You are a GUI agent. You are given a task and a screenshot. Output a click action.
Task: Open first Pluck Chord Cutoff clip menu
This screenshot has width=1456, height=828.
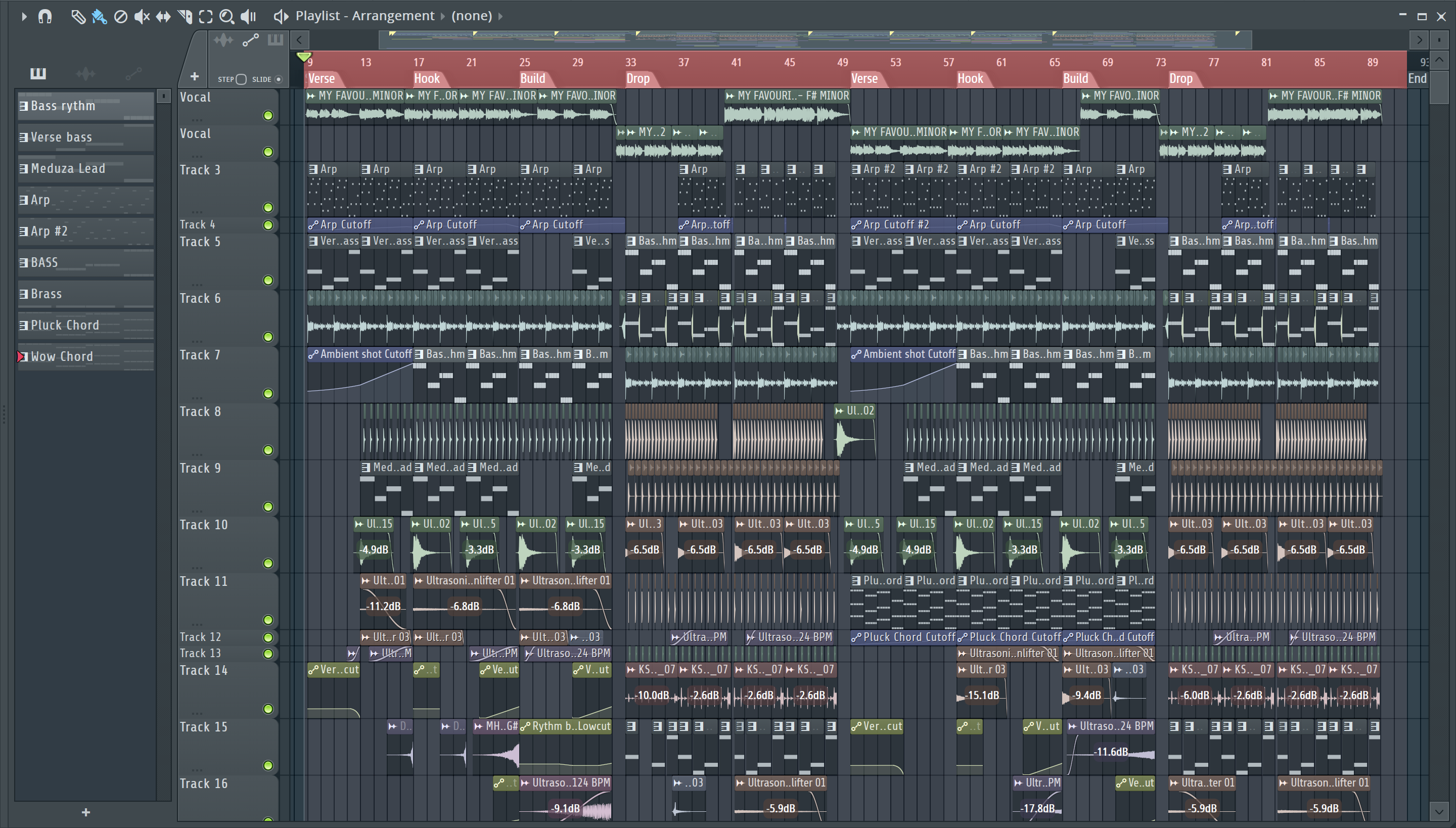pyautogui.click(x=856, y=637)
